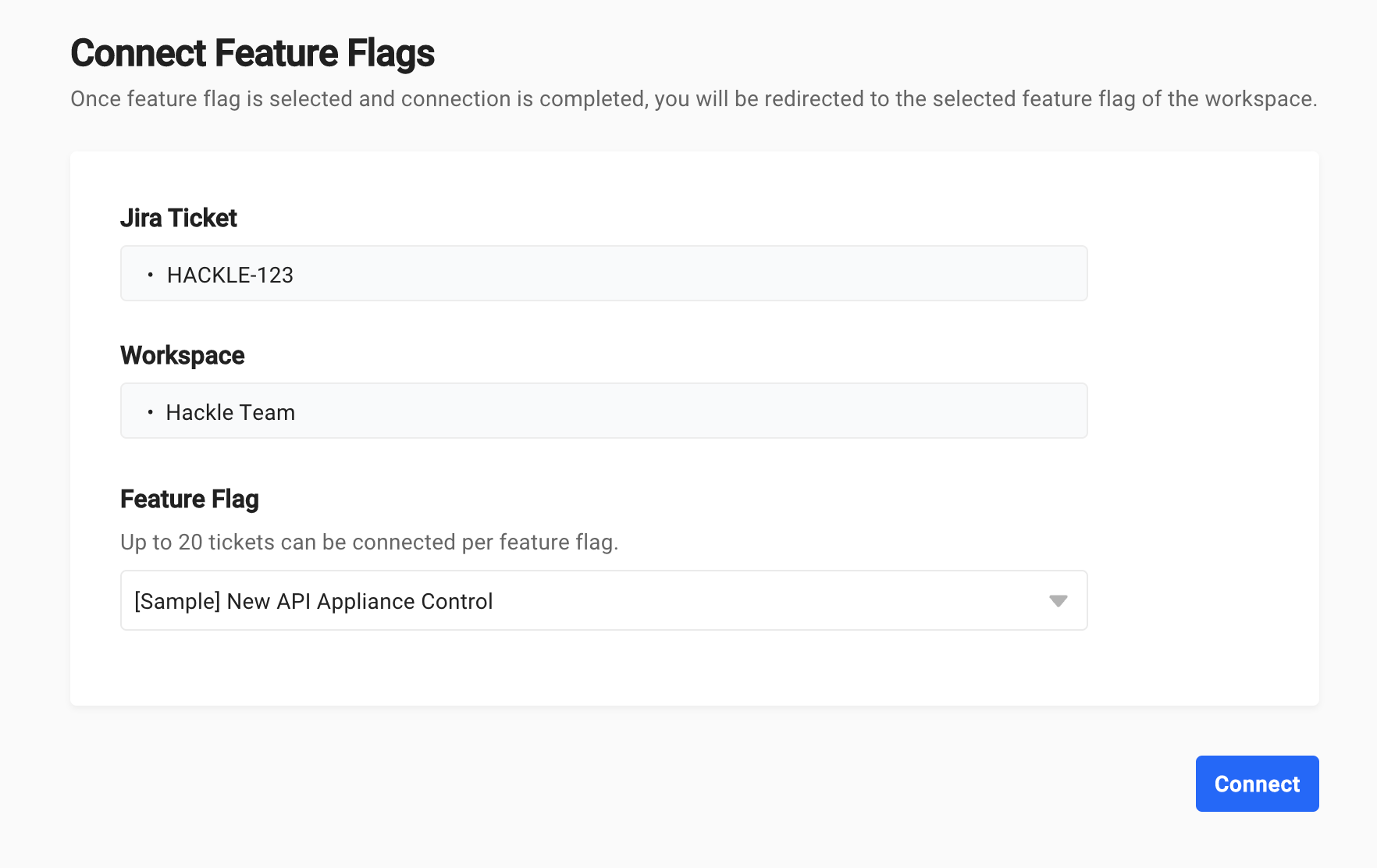Click the word 'Flags' in the page title
This screenshot has height=868, width=1377.
390,53
